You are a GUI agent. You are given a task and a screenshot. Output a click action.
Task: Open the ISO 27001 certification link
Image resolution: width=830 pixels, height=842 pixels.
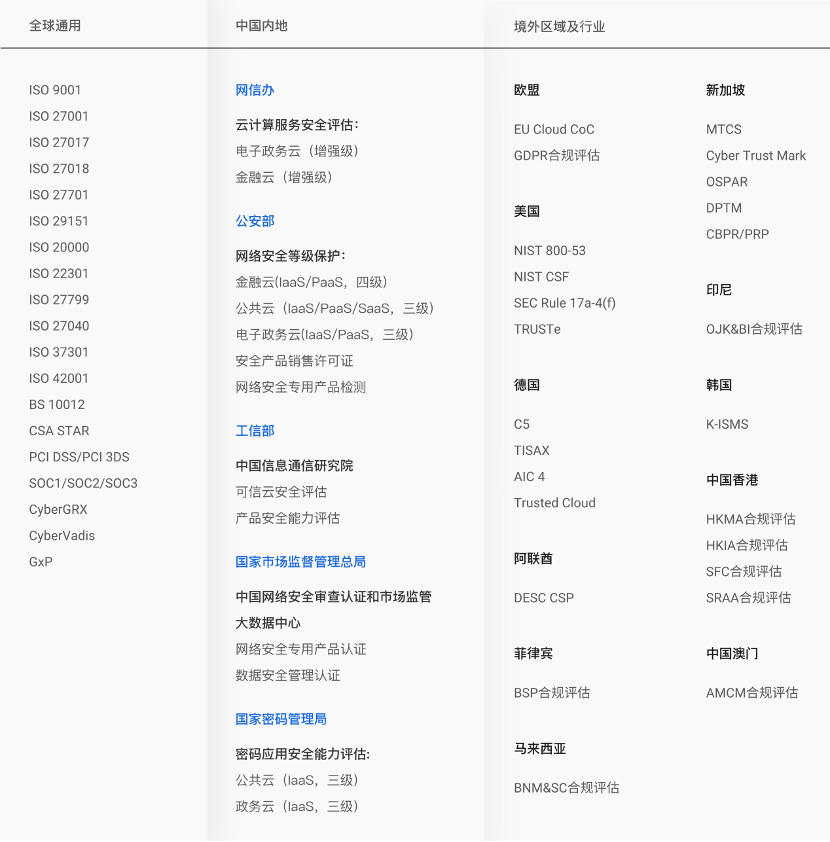(59, 116)
